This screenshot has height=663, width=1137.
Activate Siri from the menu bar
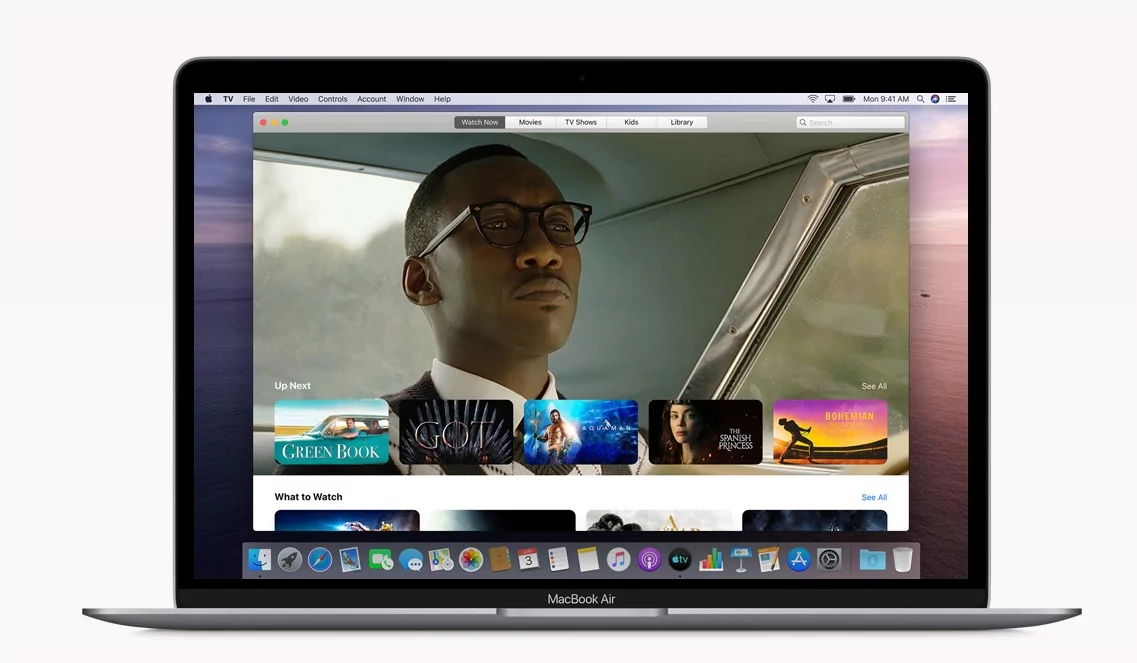click(x=935, y=99)
